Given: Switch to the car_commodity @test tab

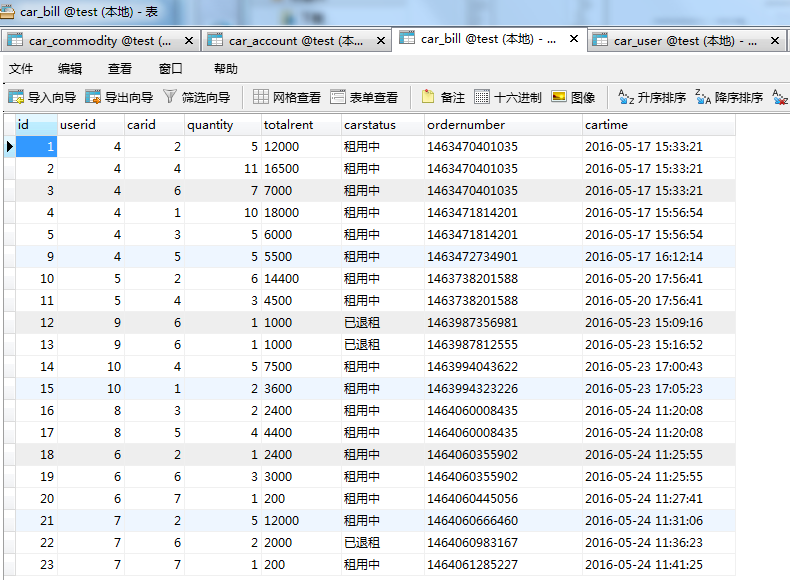Looking at the screenshot, I should [x=100, y=41].
